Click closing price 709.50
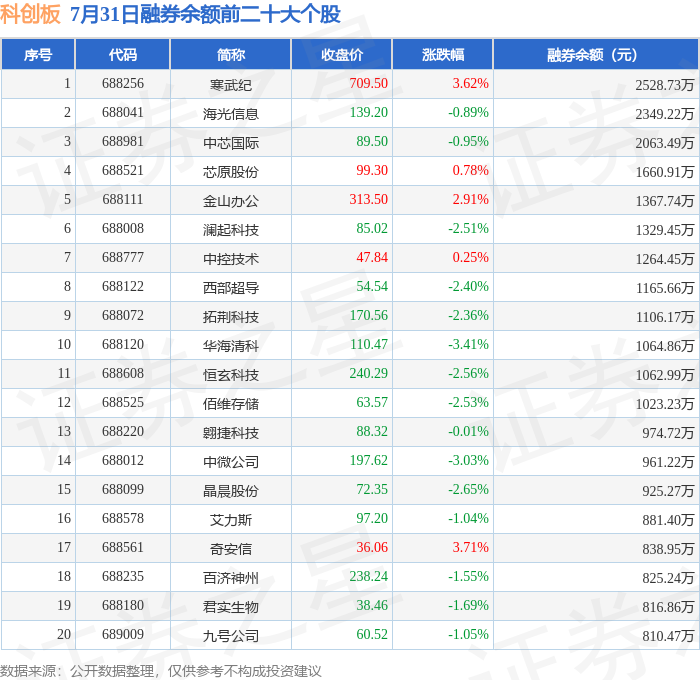The image size is (700, 680). point(368,83)
